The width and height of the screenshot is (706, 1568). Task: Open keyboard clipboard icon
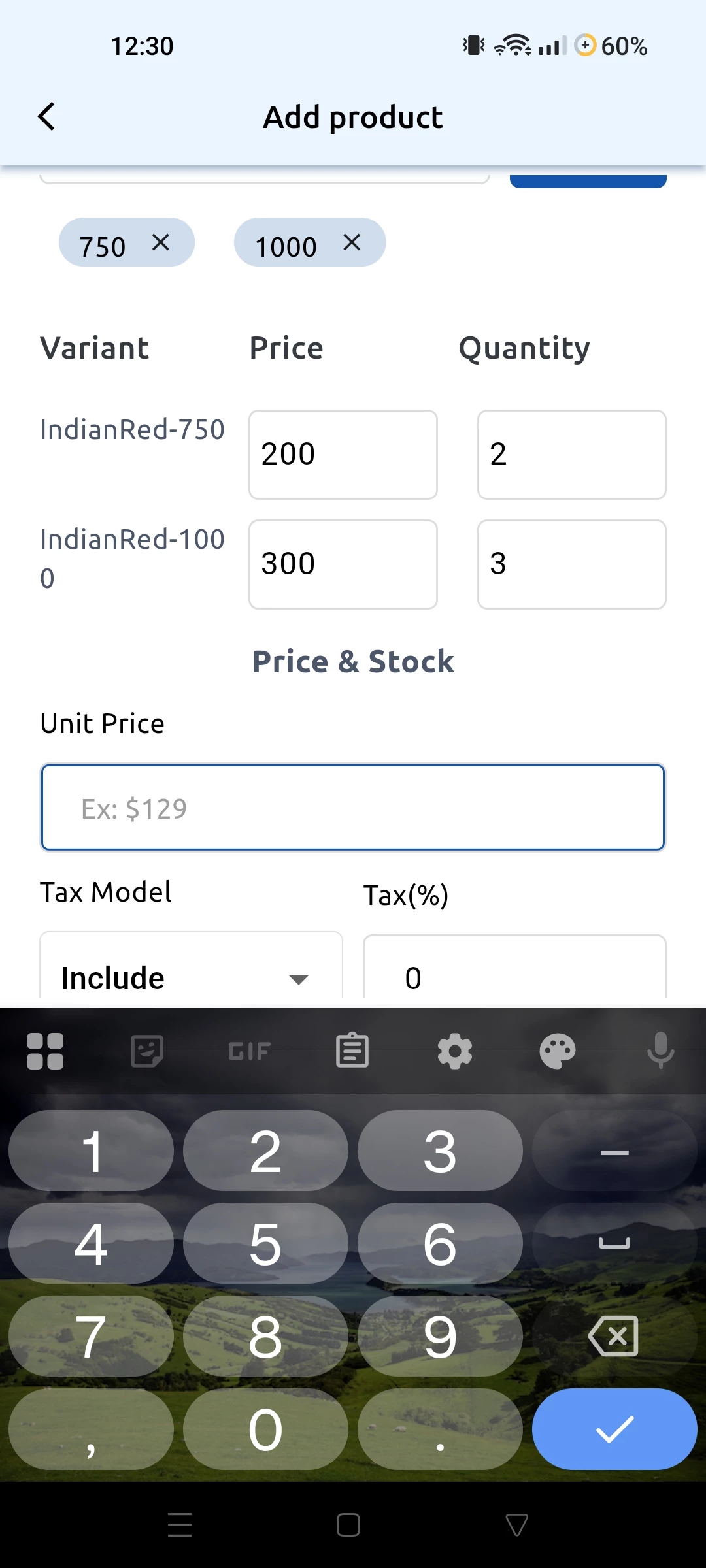click(352, 1051)
